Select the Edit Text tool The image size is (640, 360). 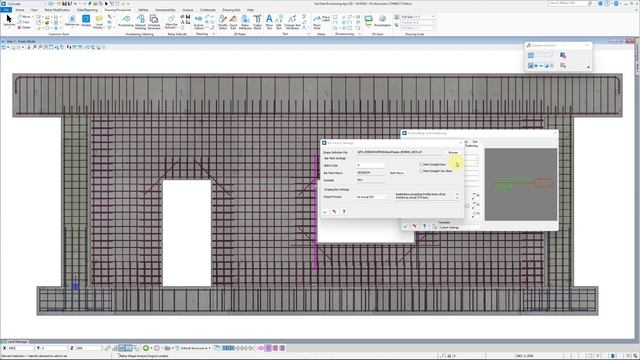[279, 22]
